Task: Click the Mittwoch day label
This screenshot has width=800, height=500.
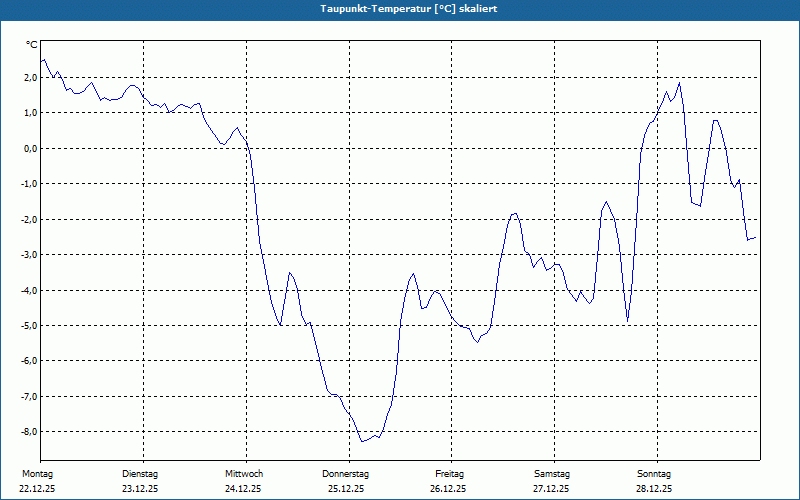Action: click(244, 474)
